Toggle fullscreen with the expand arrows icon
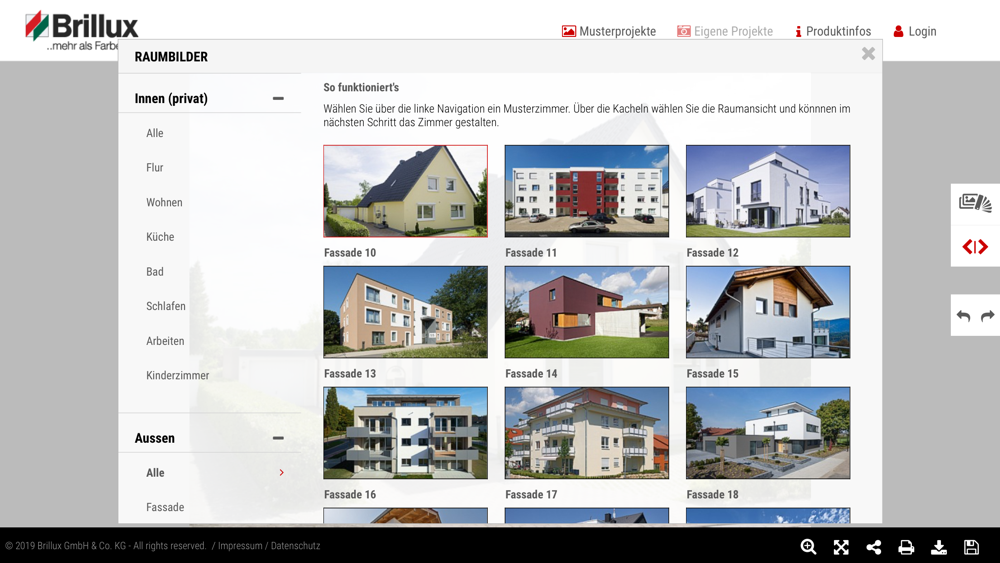 (x=841, y=546)
